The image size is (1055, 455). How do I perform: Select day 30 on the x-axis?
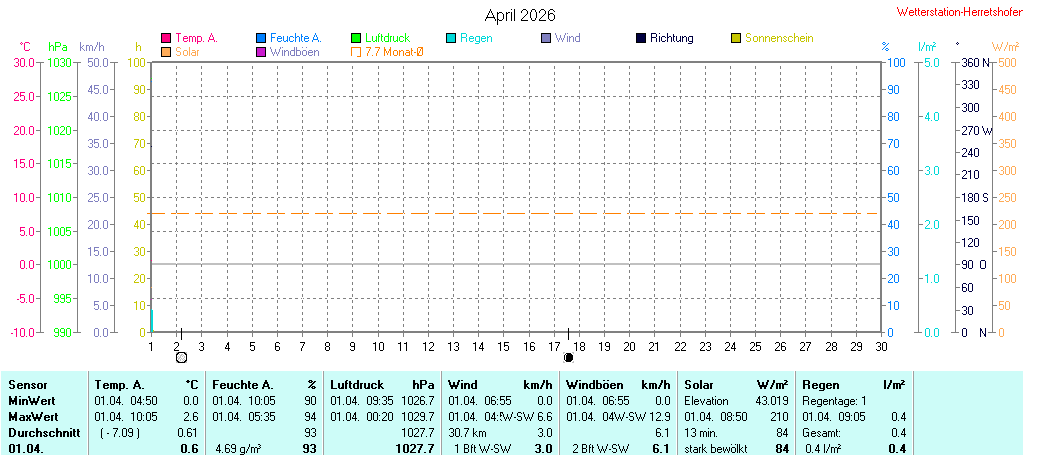[881, 347]
